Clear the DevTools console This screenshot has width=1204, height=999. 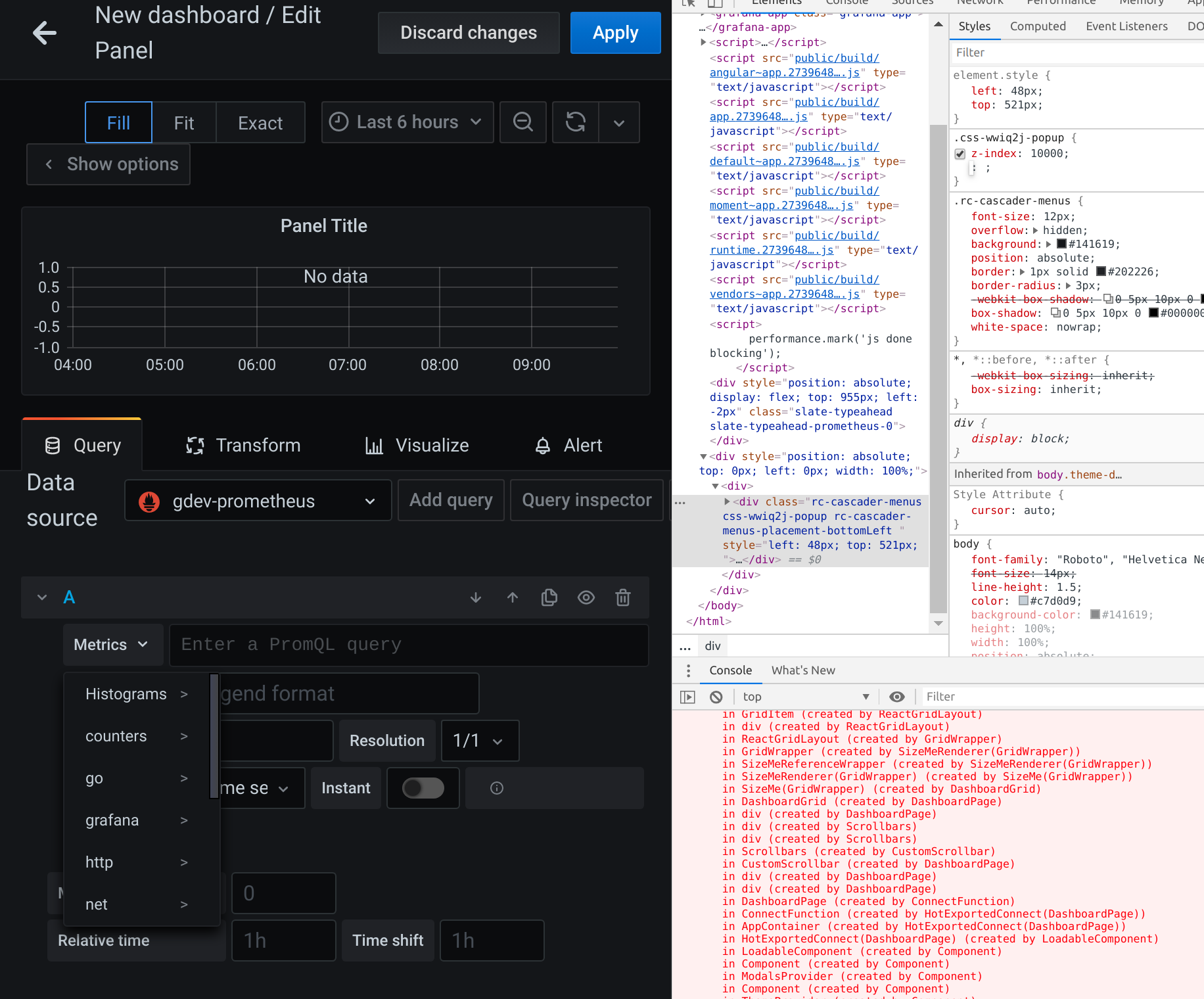click(715, 697)
